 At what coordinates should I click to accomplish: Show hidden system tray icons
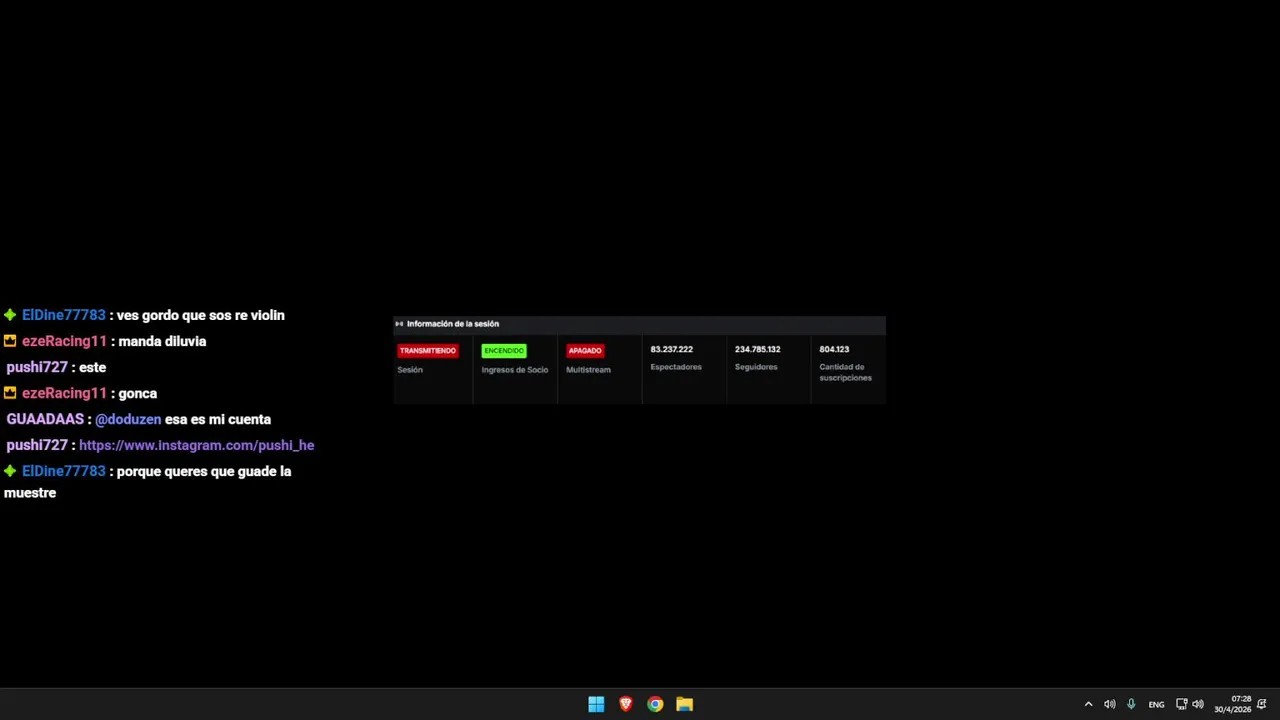tap(1088, 704)
